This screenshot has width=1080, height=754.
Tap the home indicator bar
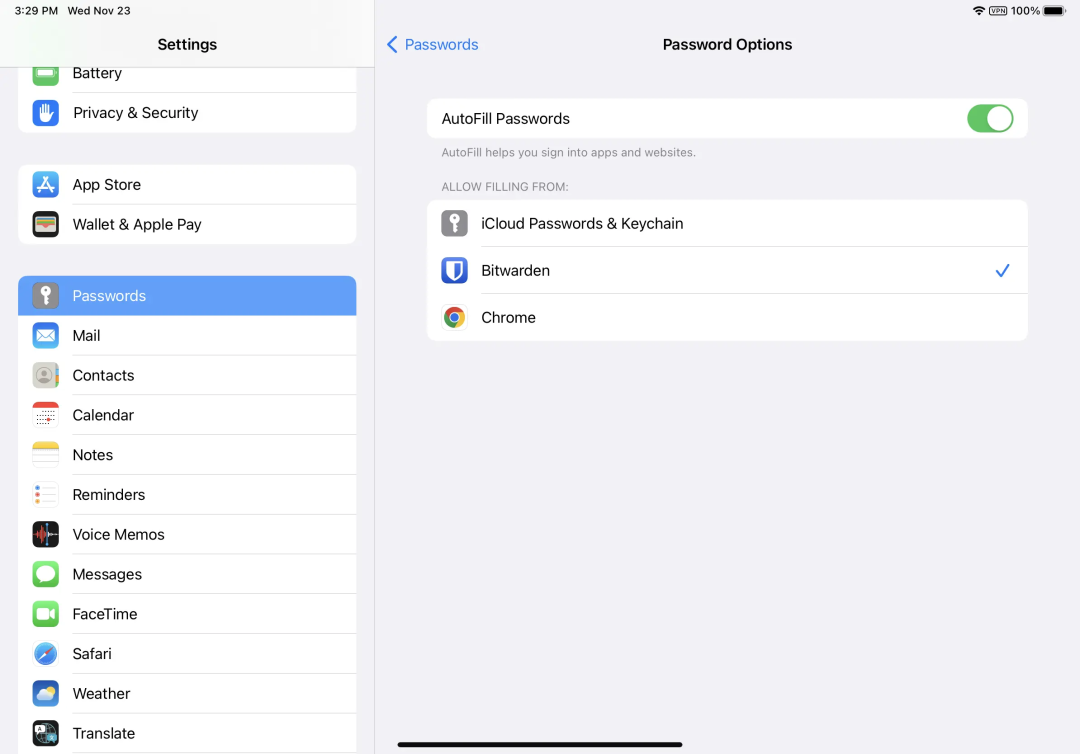coord(540,744)
